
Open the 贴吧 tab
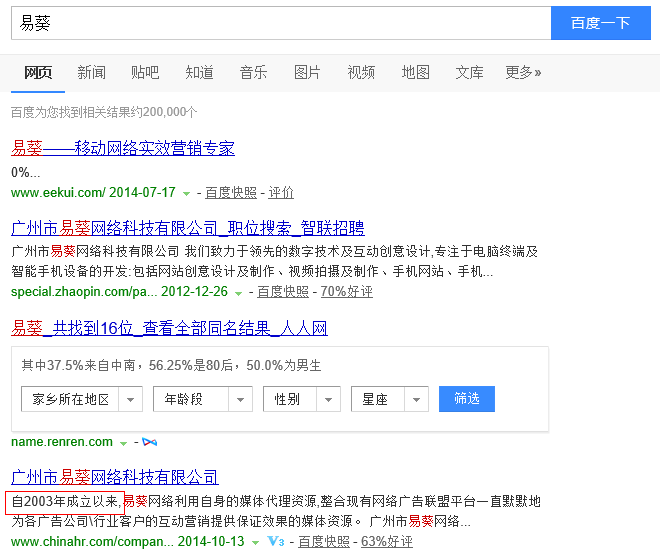tap(145, 73)
